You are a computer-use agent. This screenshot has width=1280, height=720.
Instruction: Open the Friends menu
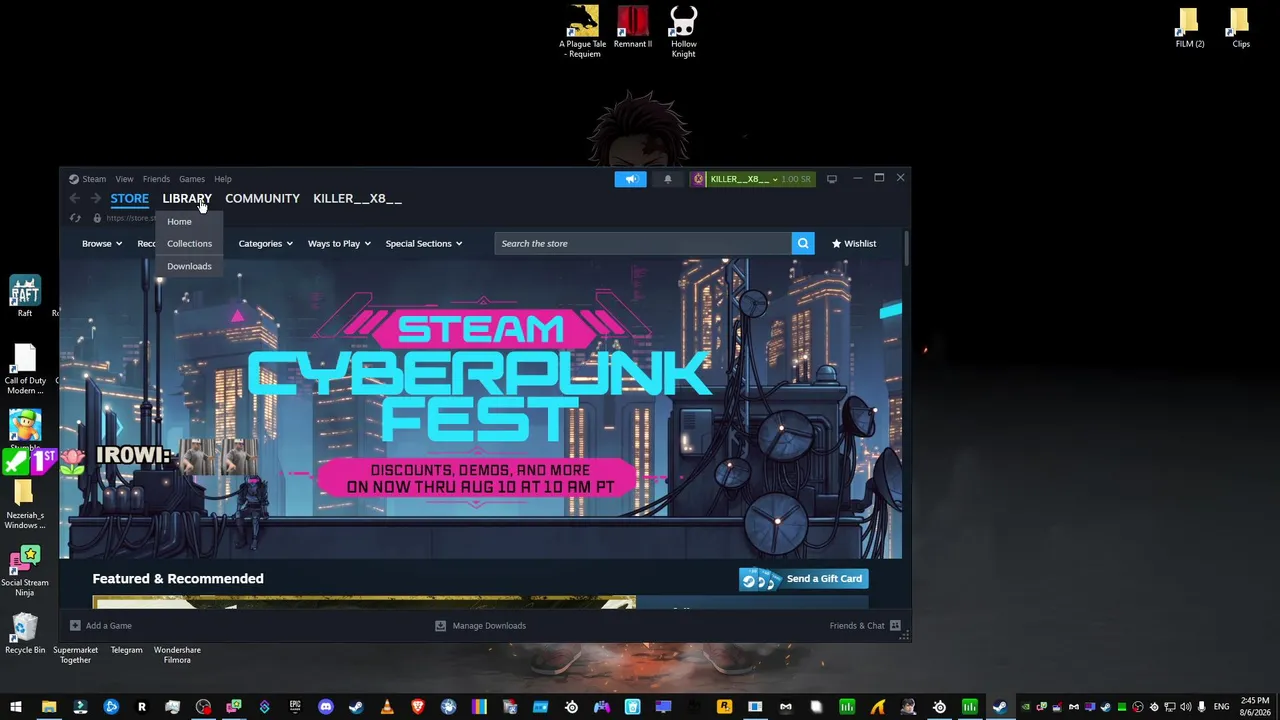click(156, 179)
